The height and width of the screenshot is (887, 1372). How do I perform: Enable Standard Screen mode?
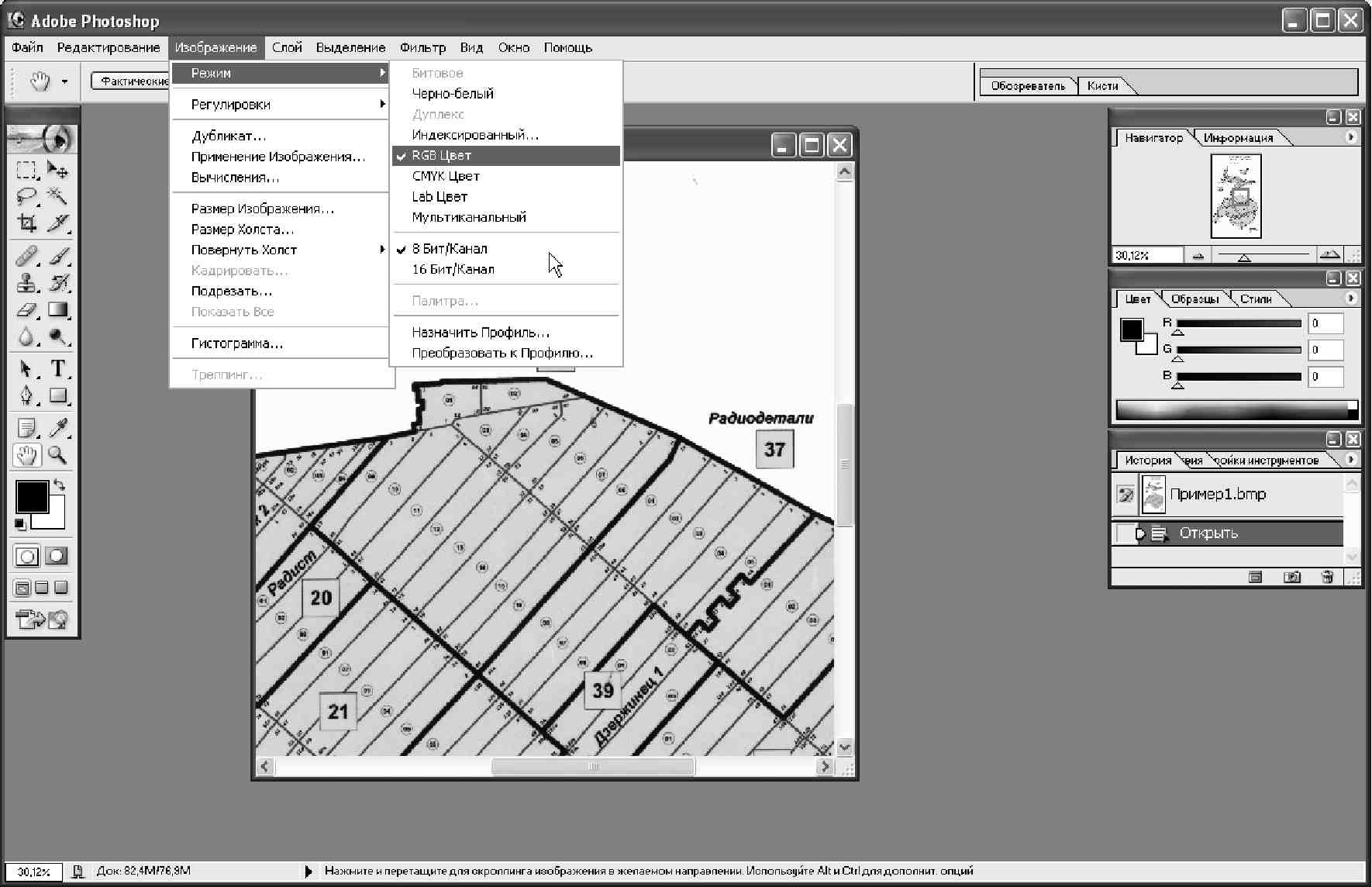(22, 588)
